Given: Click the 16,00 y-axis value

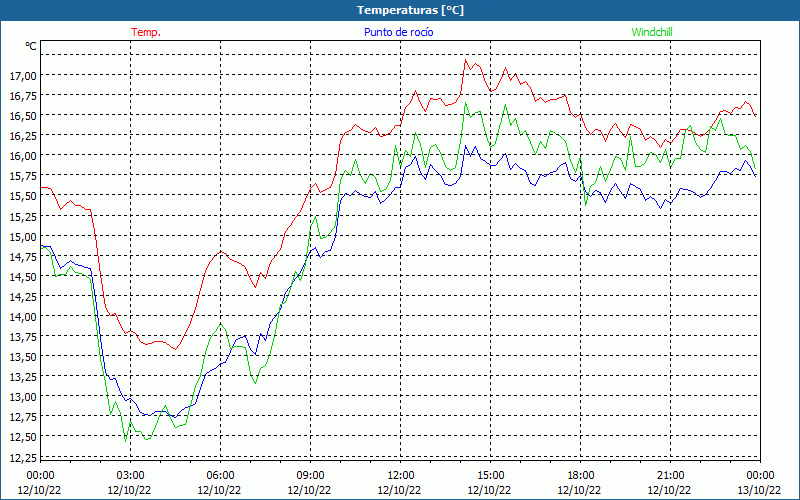Looking at the screenshot, I should [23, 156].
